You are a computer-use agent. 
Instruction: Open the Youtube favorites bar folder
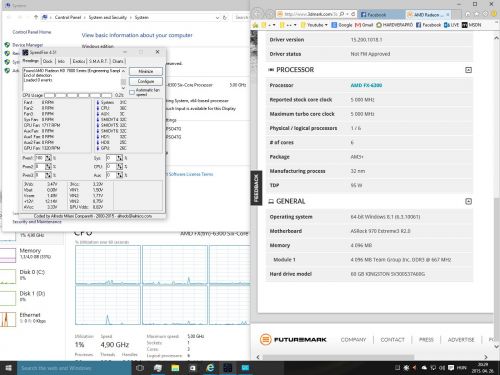[x=314, y=25]
